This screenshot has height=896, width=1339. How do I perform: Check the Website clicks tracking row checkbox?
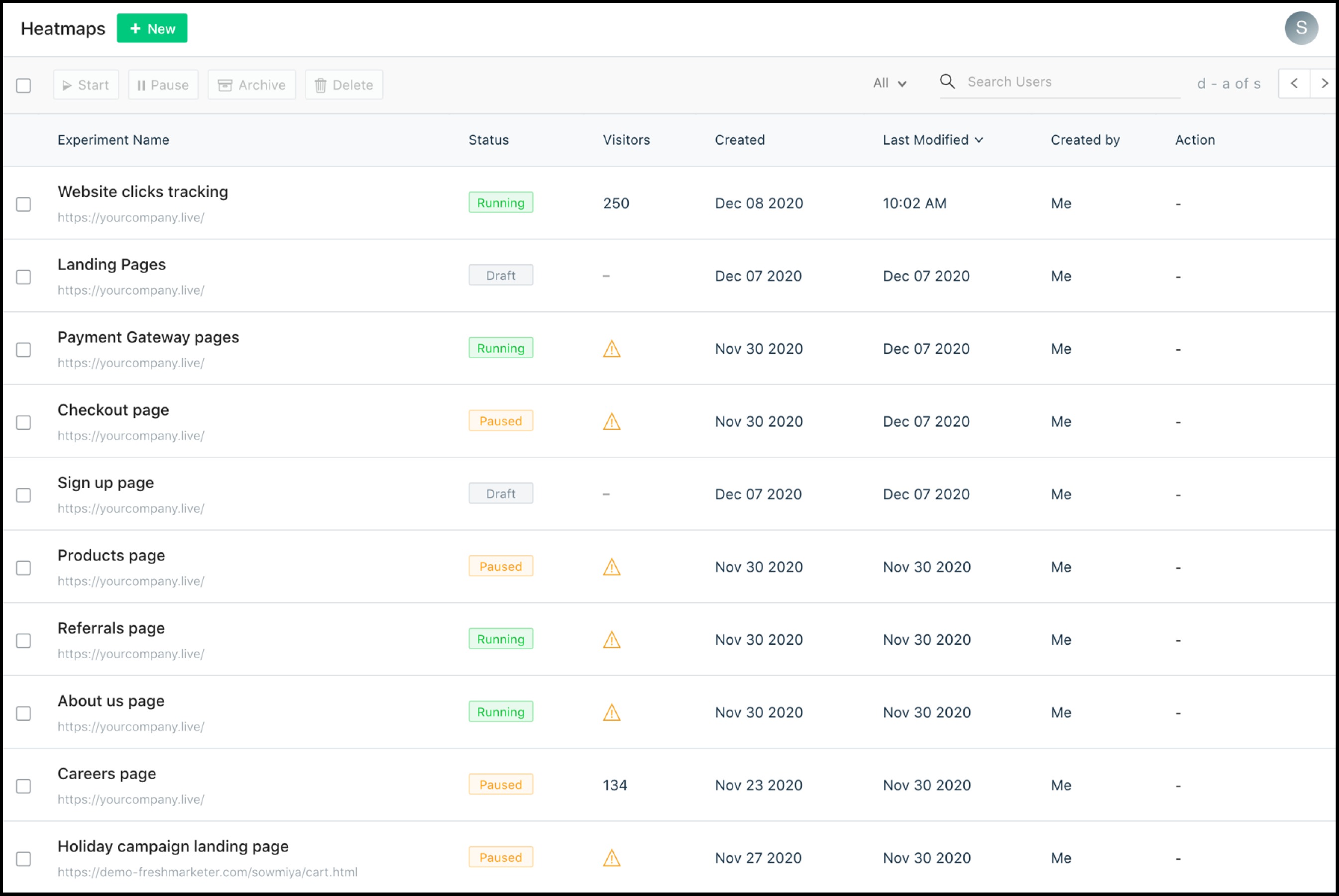[23, 204]
